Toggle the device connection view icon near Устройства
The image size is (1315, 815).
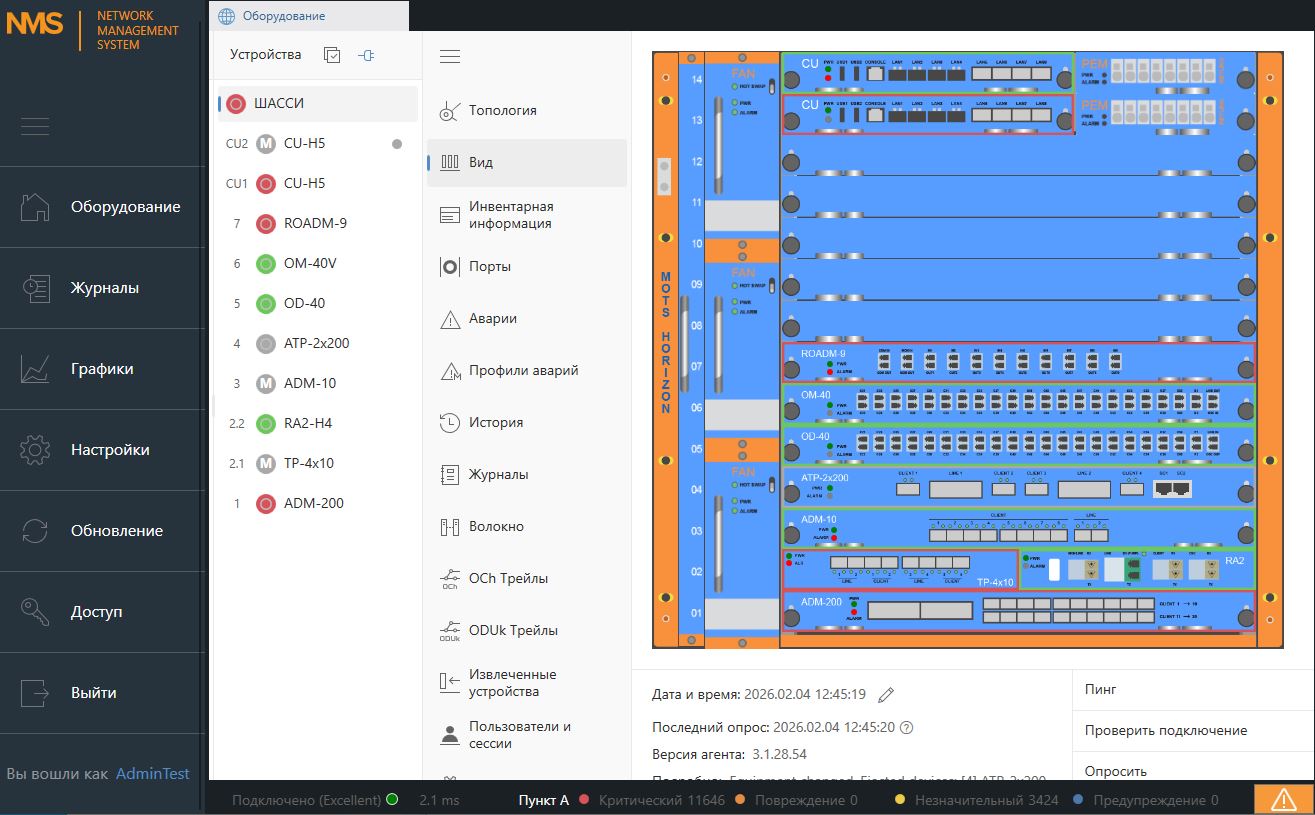(x=367, y=55)
